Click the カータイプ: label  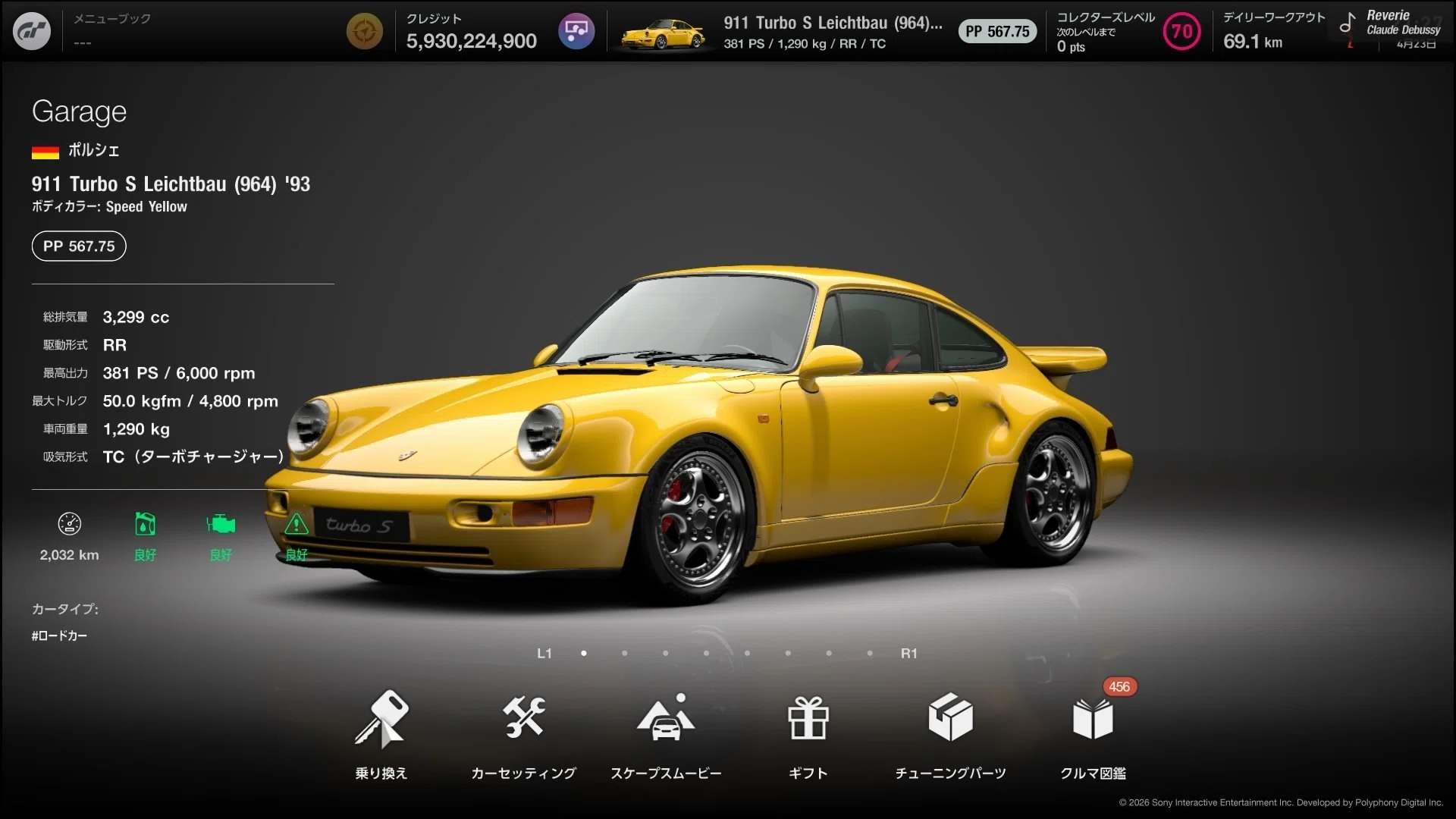pyautogui.click(x=65, y=609)
